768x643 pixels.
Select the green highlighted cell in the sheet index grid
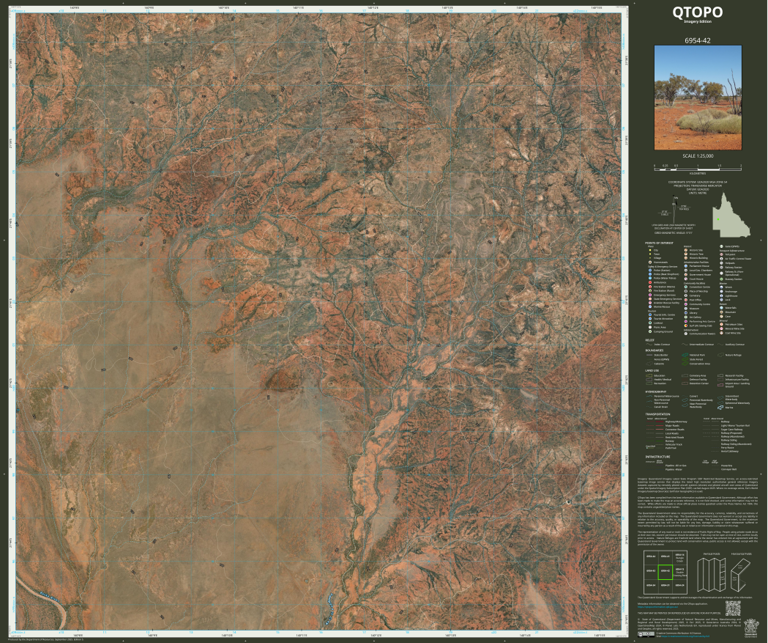pos(666,572)
